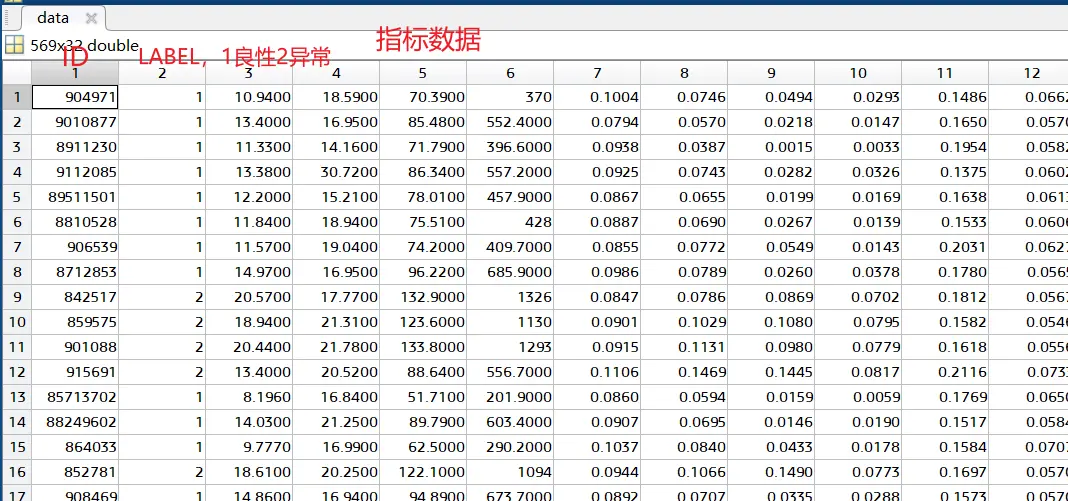Click cell value 0.0059
1068x501 pixels.
[858, 397]
